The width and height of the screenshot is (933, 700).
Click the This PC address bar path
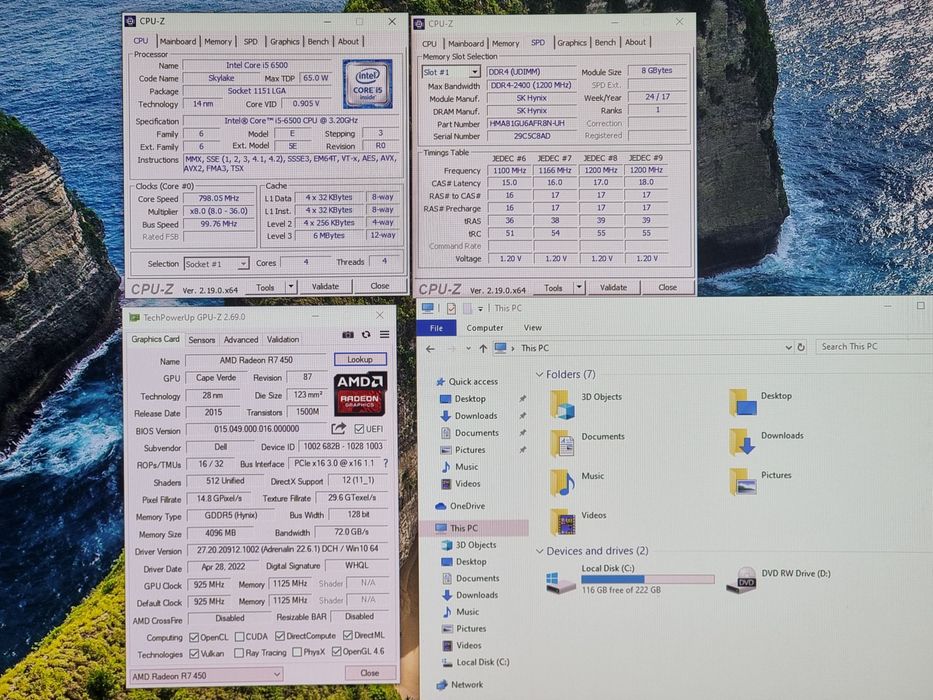click(x=535, y=348)
